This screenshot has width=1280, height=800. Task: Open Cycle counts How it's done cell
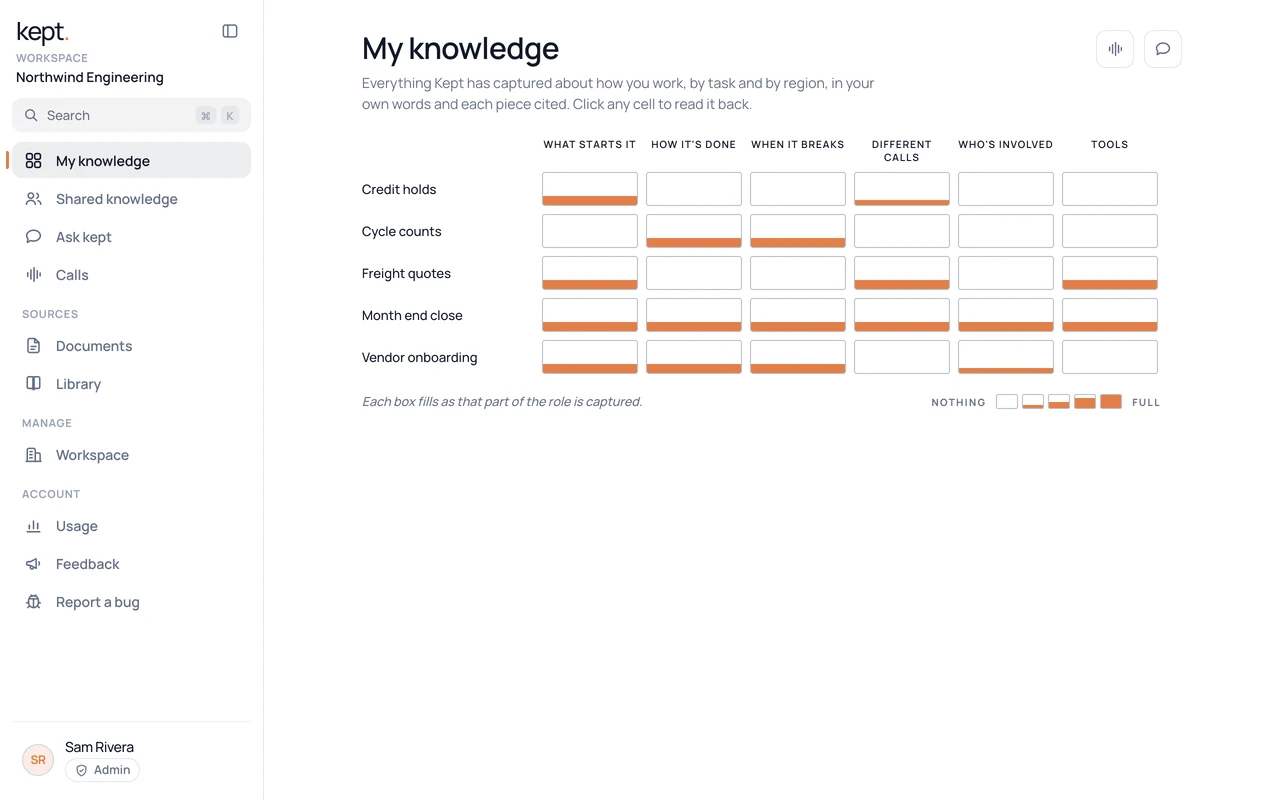coord(694,231)
